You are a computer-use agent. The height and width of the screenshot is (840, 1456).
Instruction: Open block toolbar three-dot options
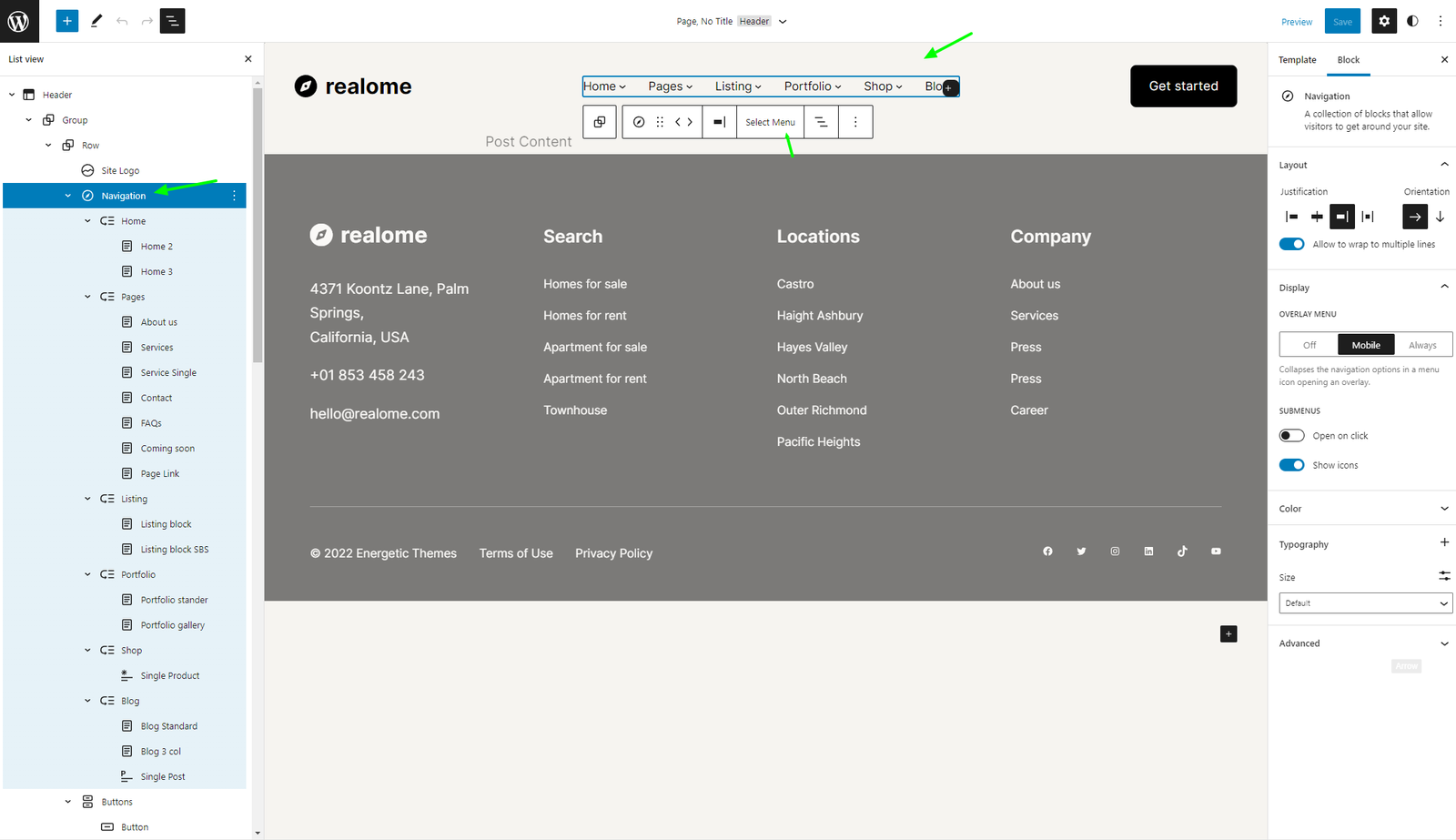tap(855, 122)
